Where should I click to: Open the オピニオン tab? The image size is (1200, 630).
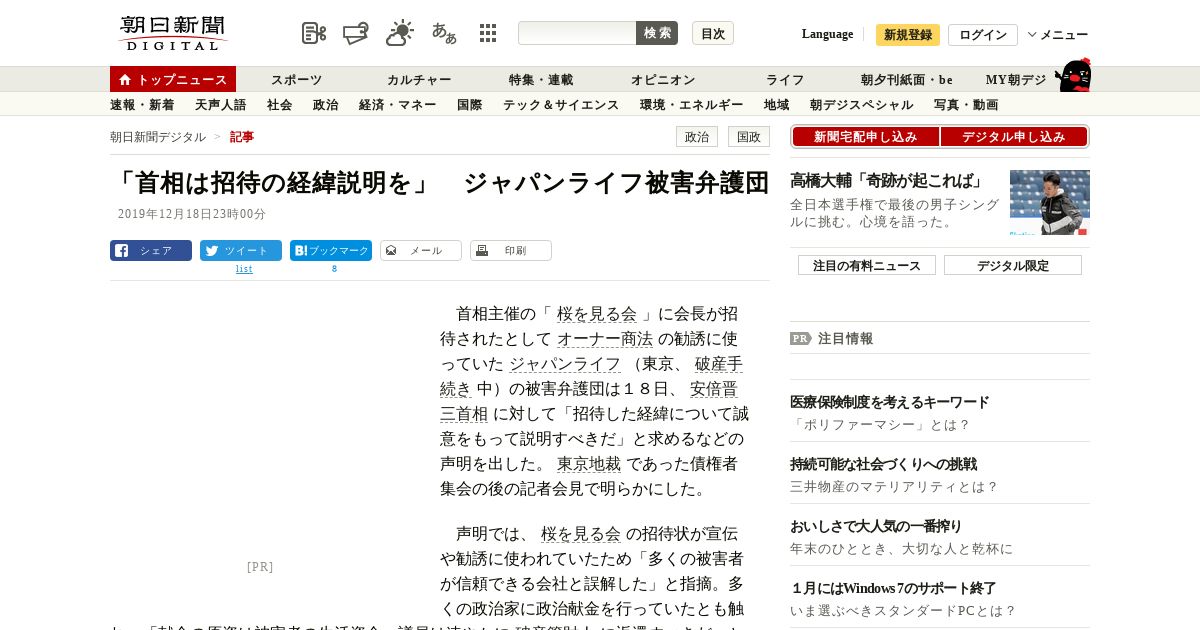[663, 80]
